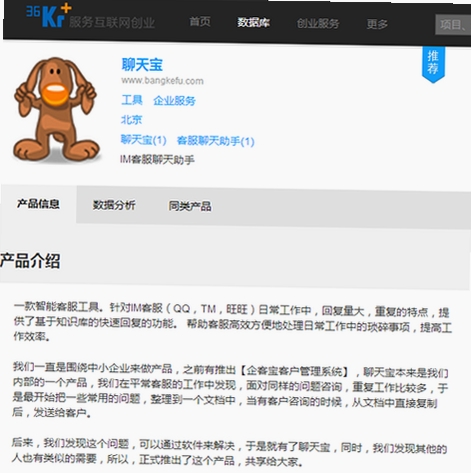Switch to the 同类产品 tab
Viewport: 471px width, 473px height.
click(190, 206)
